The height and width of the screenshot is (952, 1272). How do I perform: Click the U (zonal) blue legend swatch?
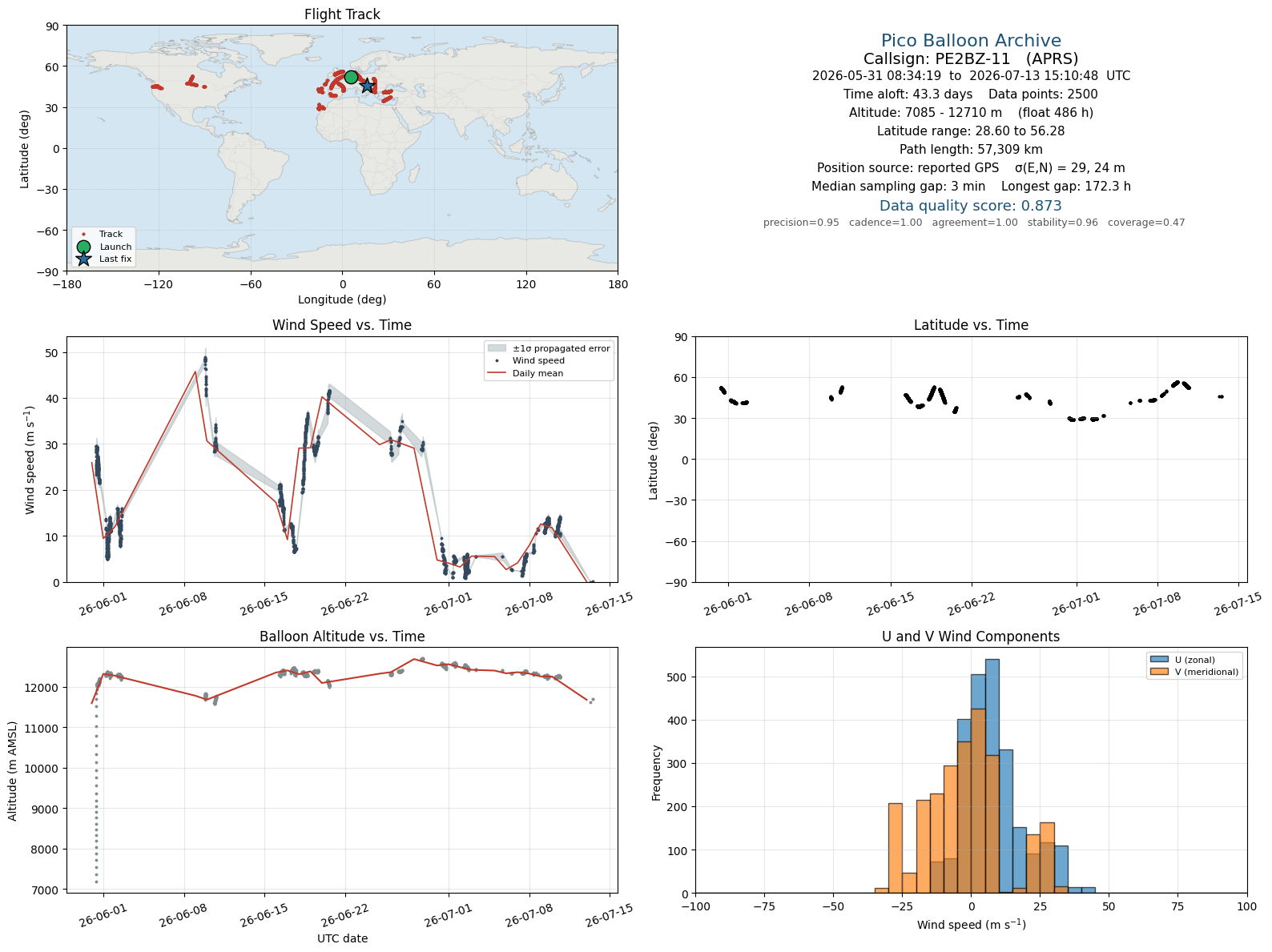(1157, 660)
